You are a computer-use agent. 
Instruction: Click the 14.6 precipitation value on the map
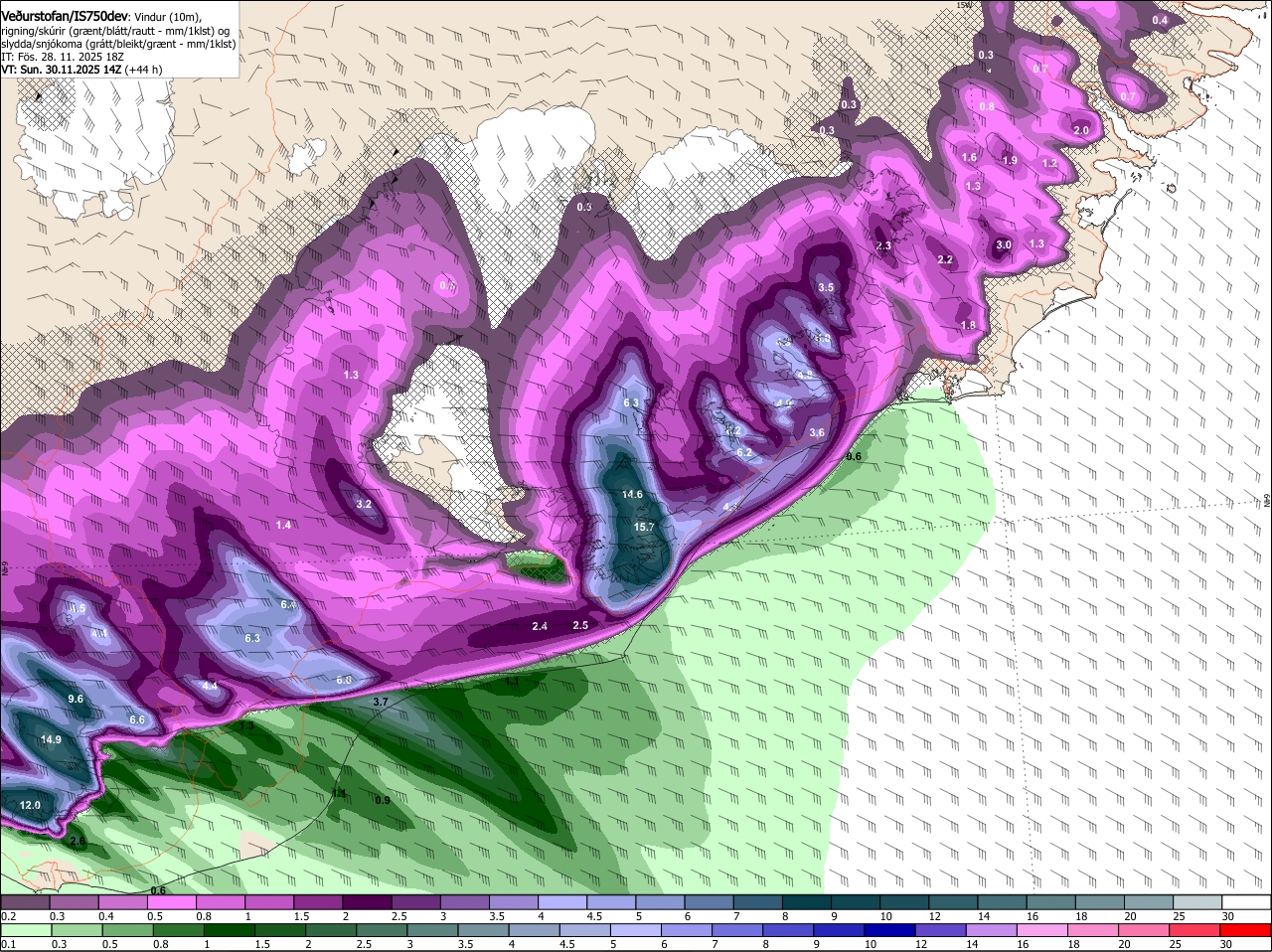(632, 495)
